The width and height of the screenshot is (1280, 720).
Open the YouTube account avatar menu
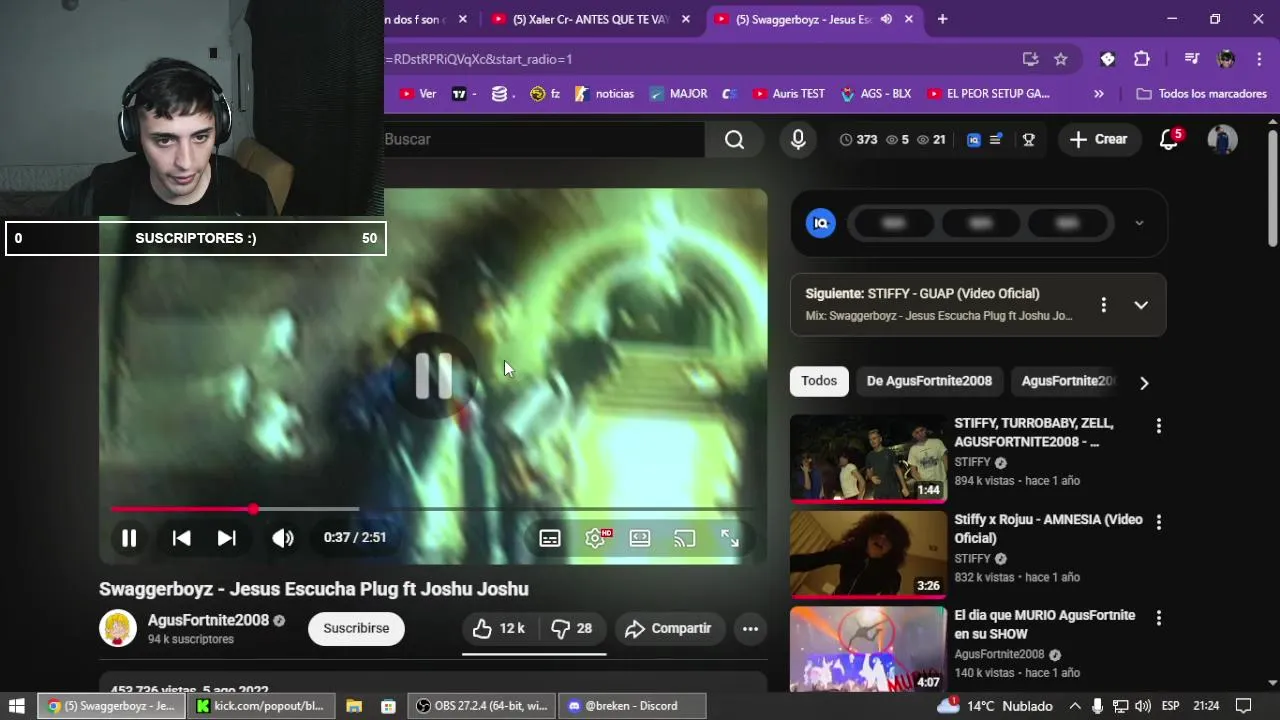coord(1222,139)
